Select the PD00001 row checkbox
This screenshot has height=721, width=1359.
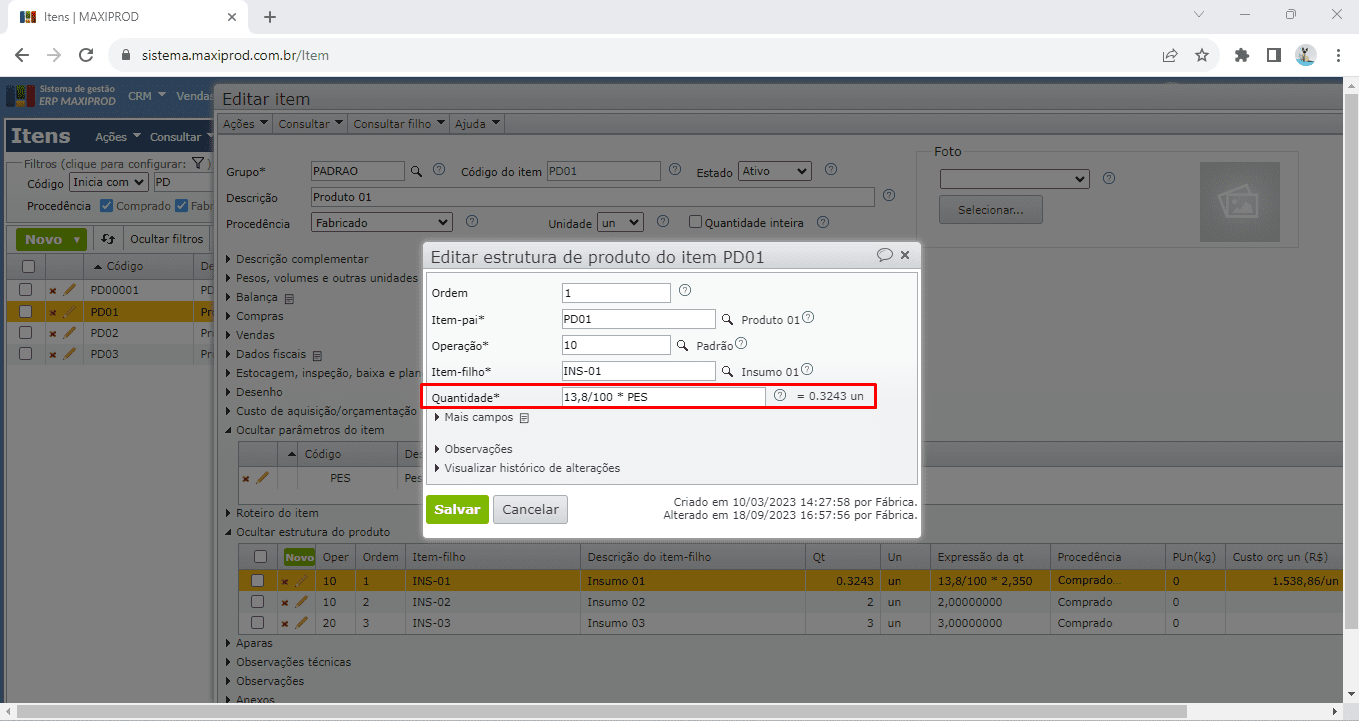(x=26, y=290)
